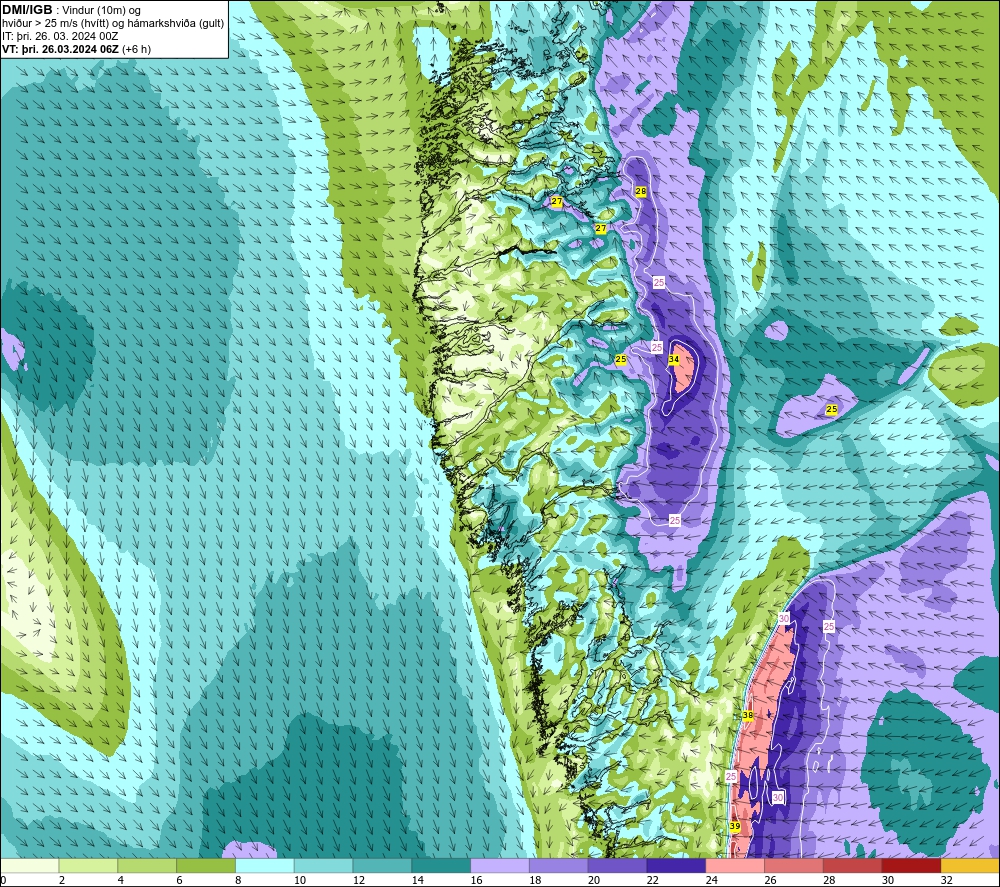Click the "12" tick label on the color scale
The image size is (1000, 887).
pyautogui.click(x=358, y=880)
